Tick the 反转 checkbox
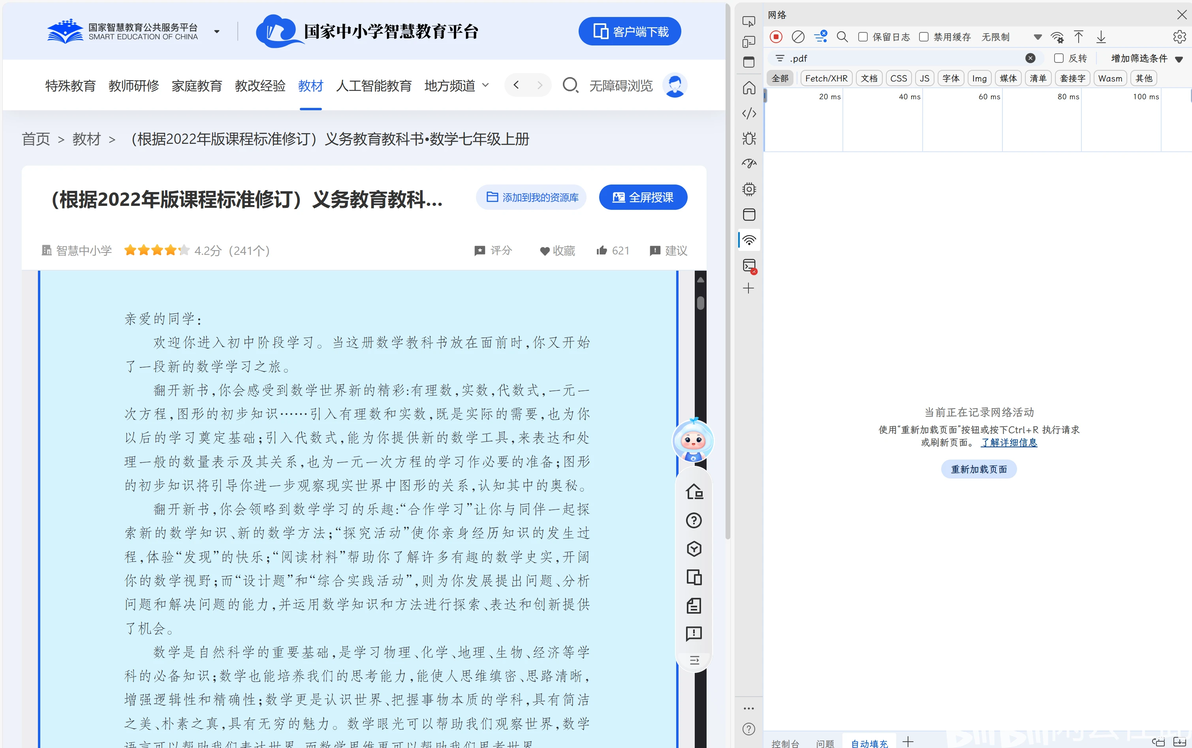Image resolution: width=1192 pixels, height=748 pixels. (x=1058, y=58)
